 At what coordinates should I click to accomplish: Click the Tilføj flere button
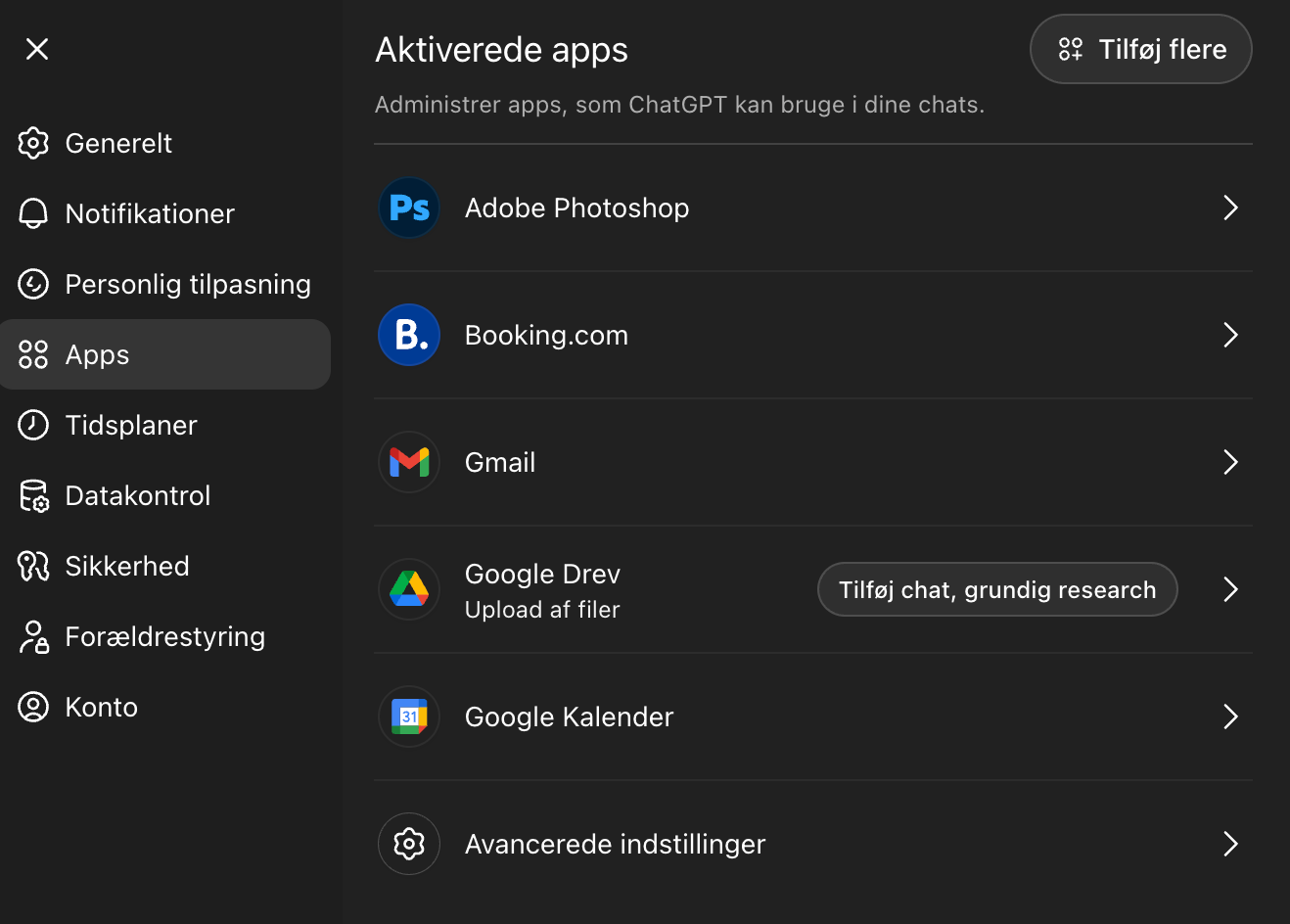[x=1139, y=49]
